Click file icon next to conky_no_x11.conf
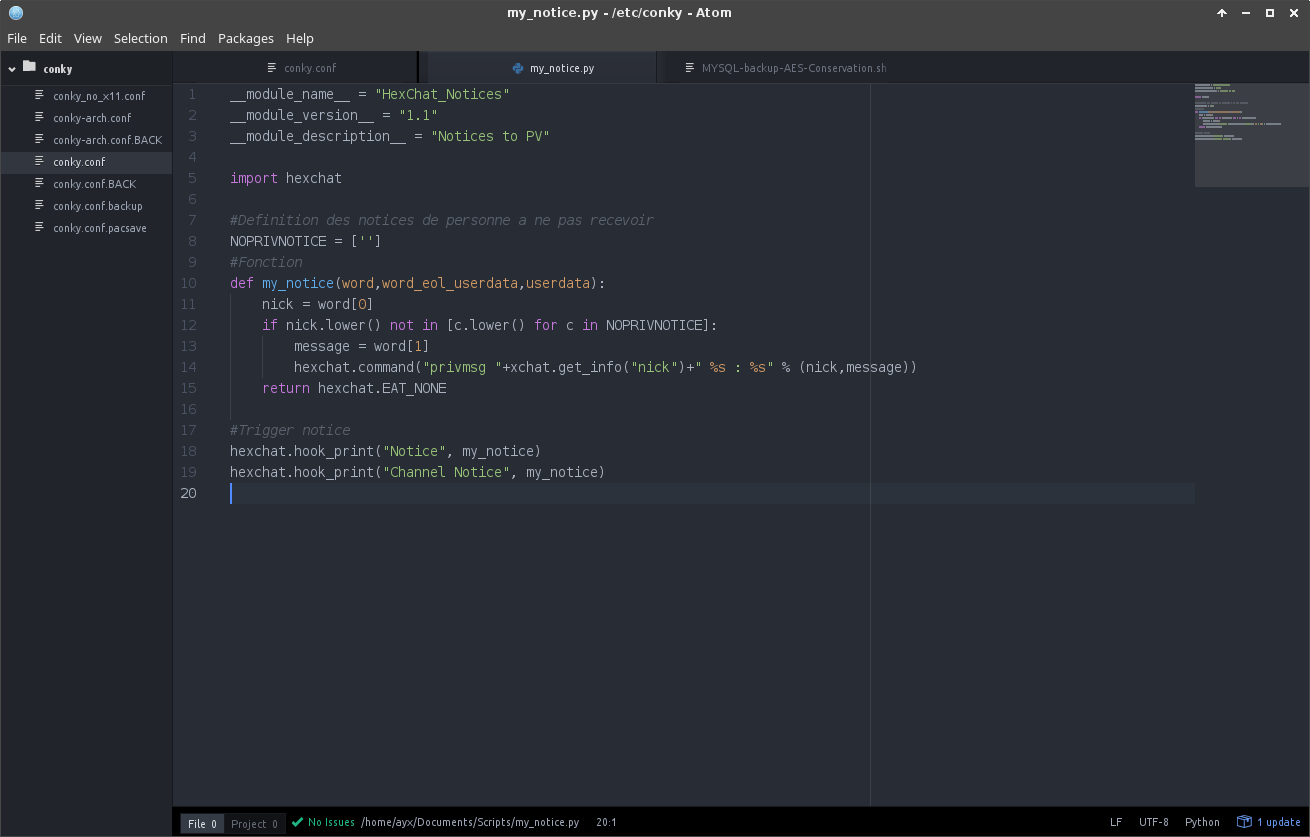 pos(40,95)
